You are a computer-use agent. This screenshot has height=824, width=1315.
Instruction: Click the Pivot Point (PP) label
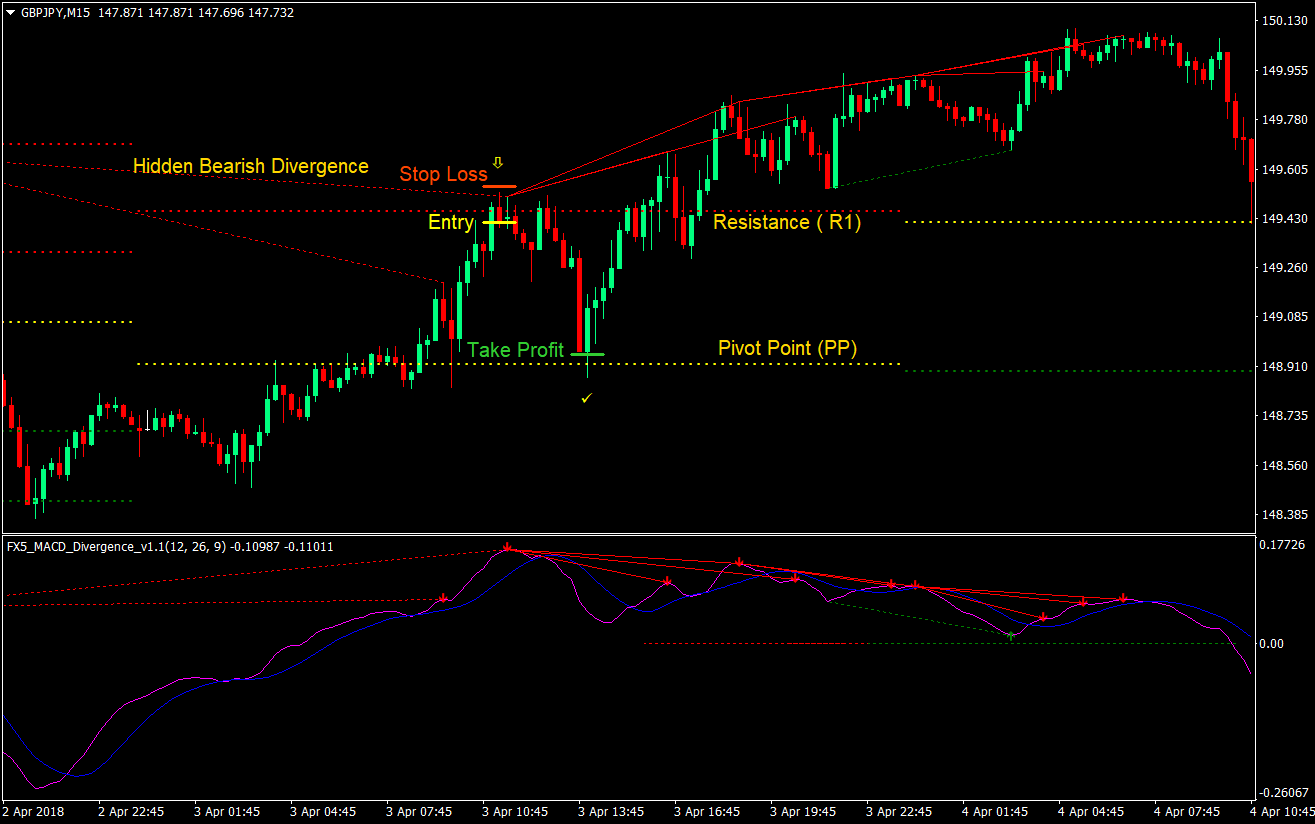787,348
